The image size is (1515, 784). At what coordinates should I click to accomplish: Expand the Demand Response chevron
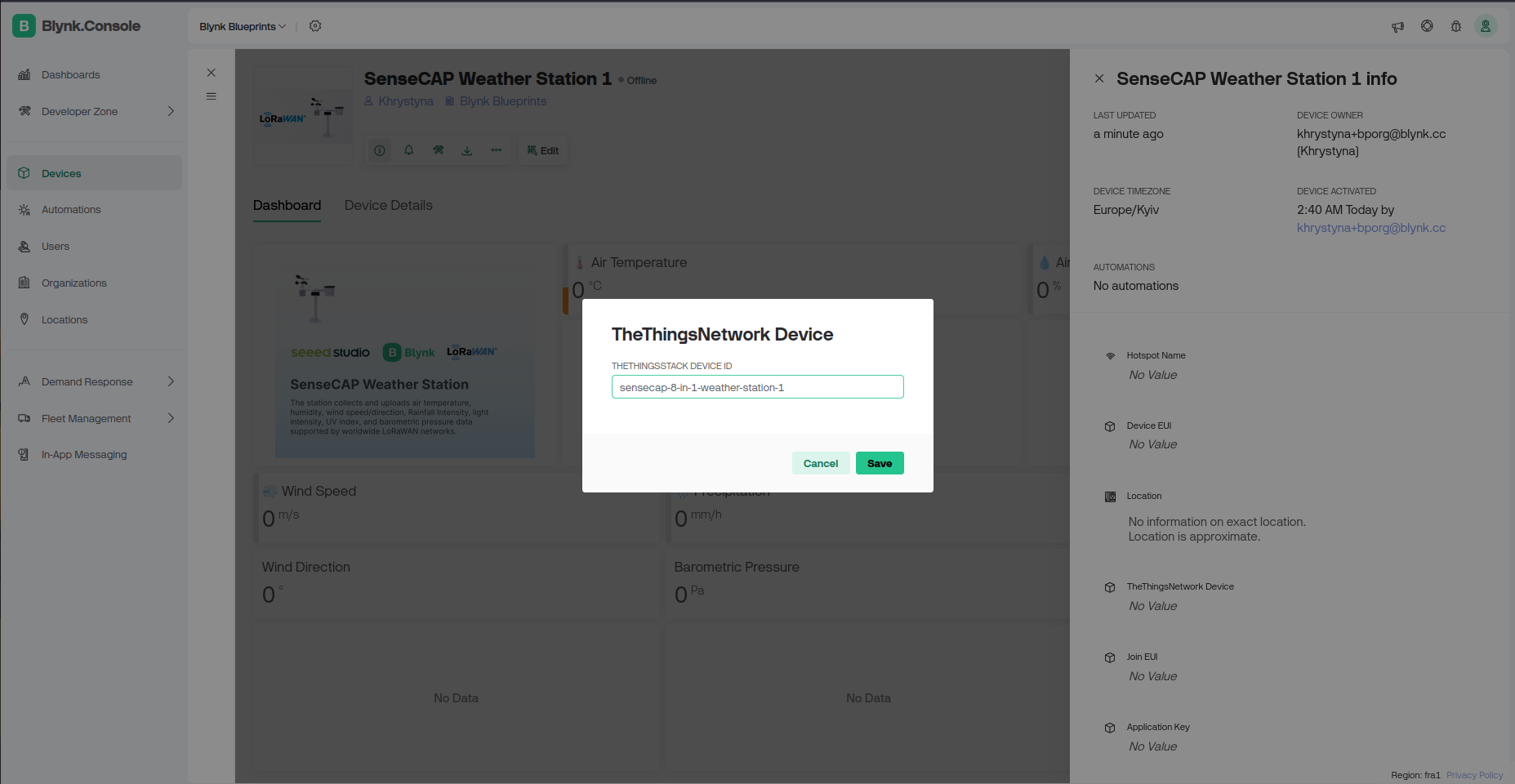coord(171,381)
